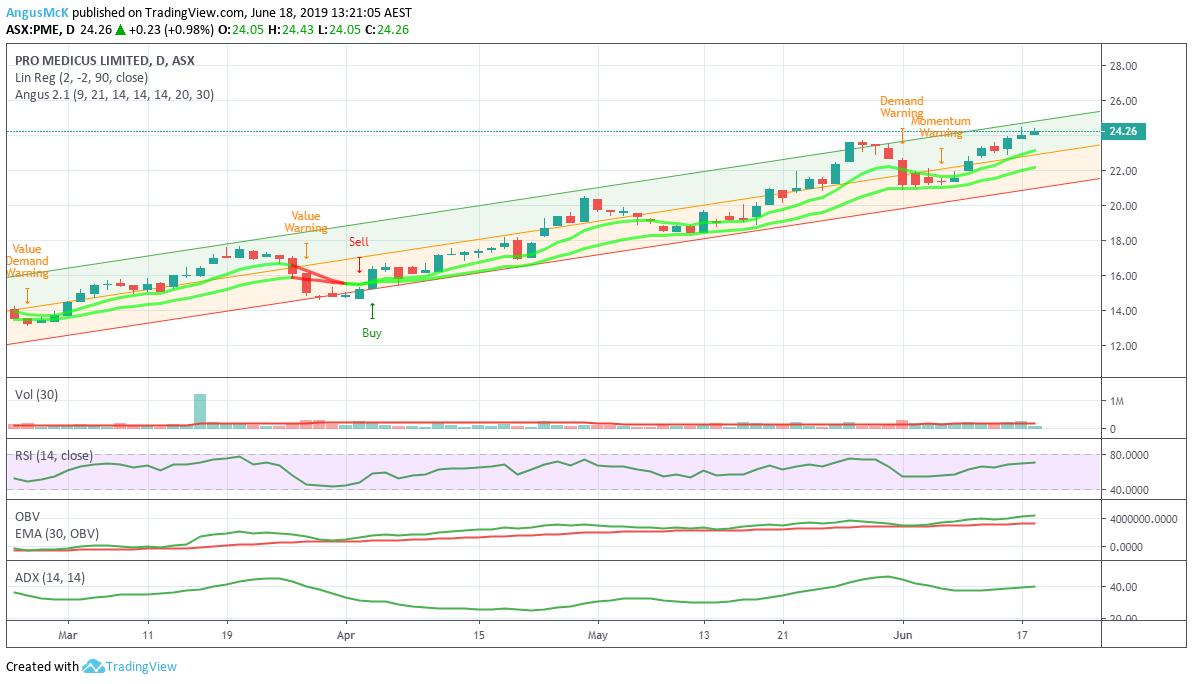Click the 1M volume axis label
The image size is (1193, 684).
(x=1116, y=402)
